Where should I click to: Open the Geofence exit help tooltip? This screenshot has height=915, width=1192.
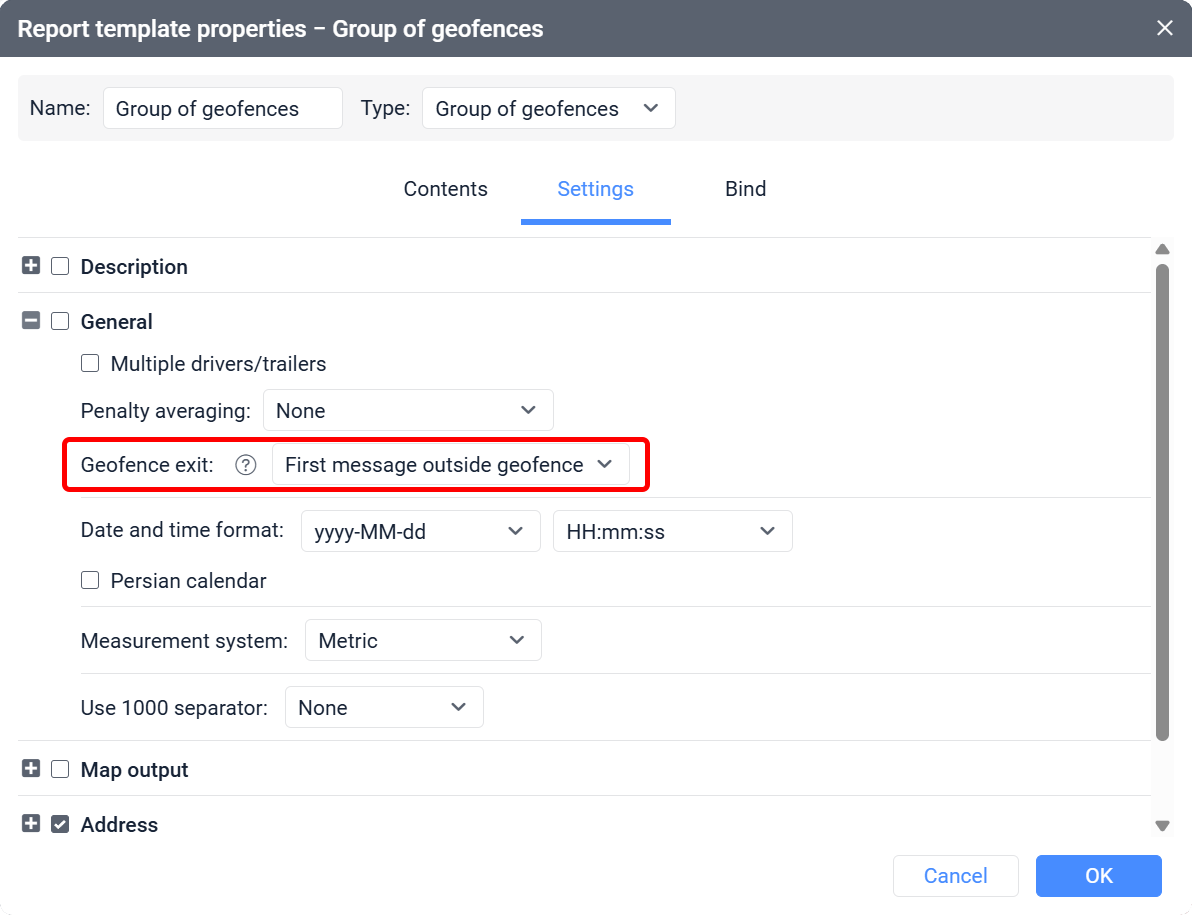tap(245, 464)
